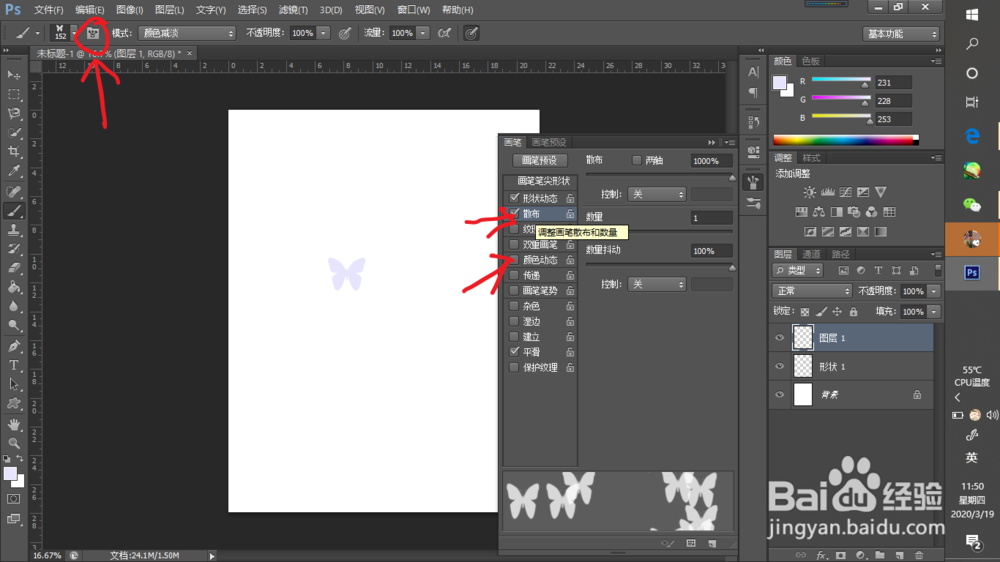This screenshot has height=562, width=1000.
Task: Toggle Shape Dynamics checkbox
Action: (514, 198)
